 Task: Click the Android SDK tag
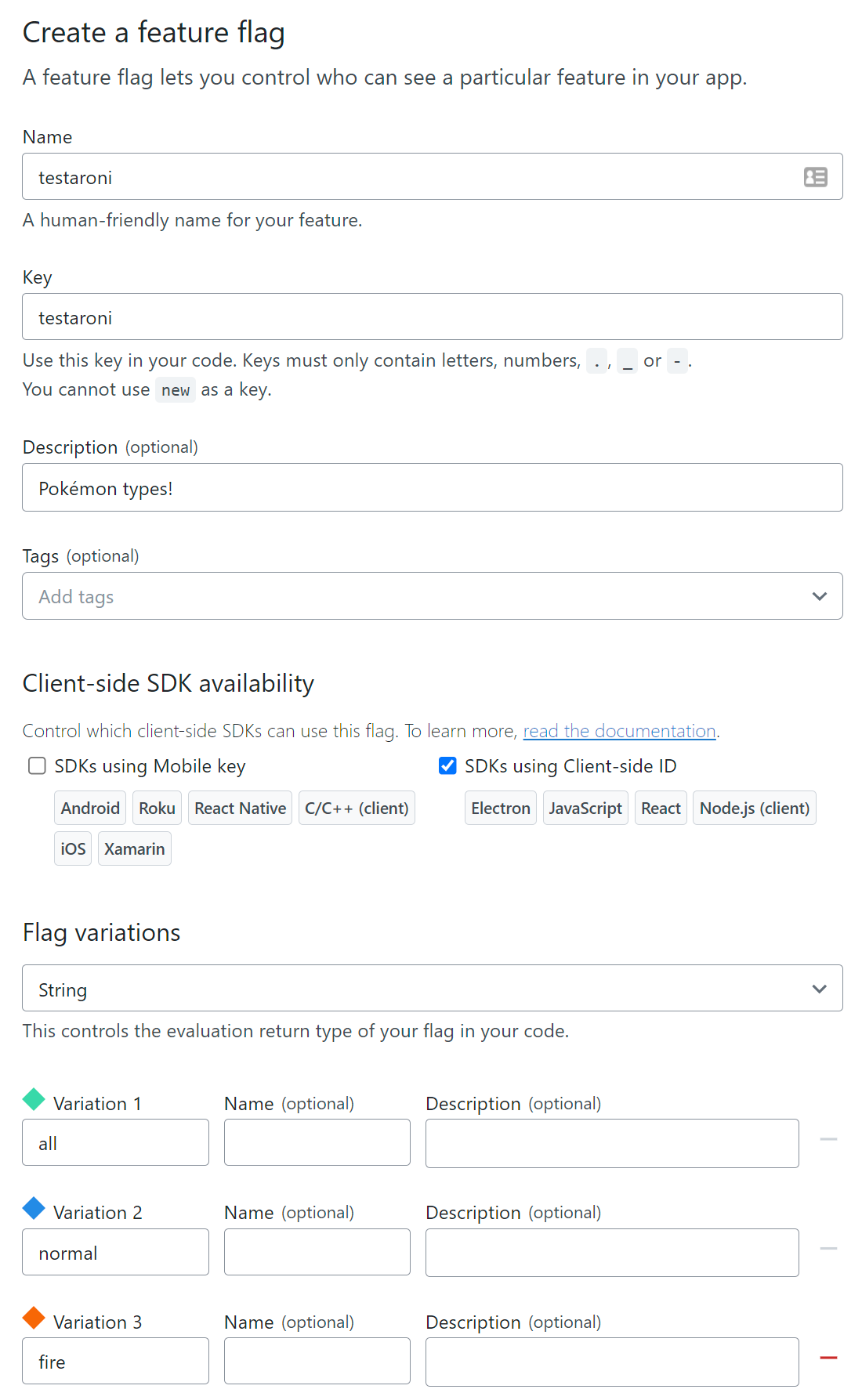tap(90, 809)
